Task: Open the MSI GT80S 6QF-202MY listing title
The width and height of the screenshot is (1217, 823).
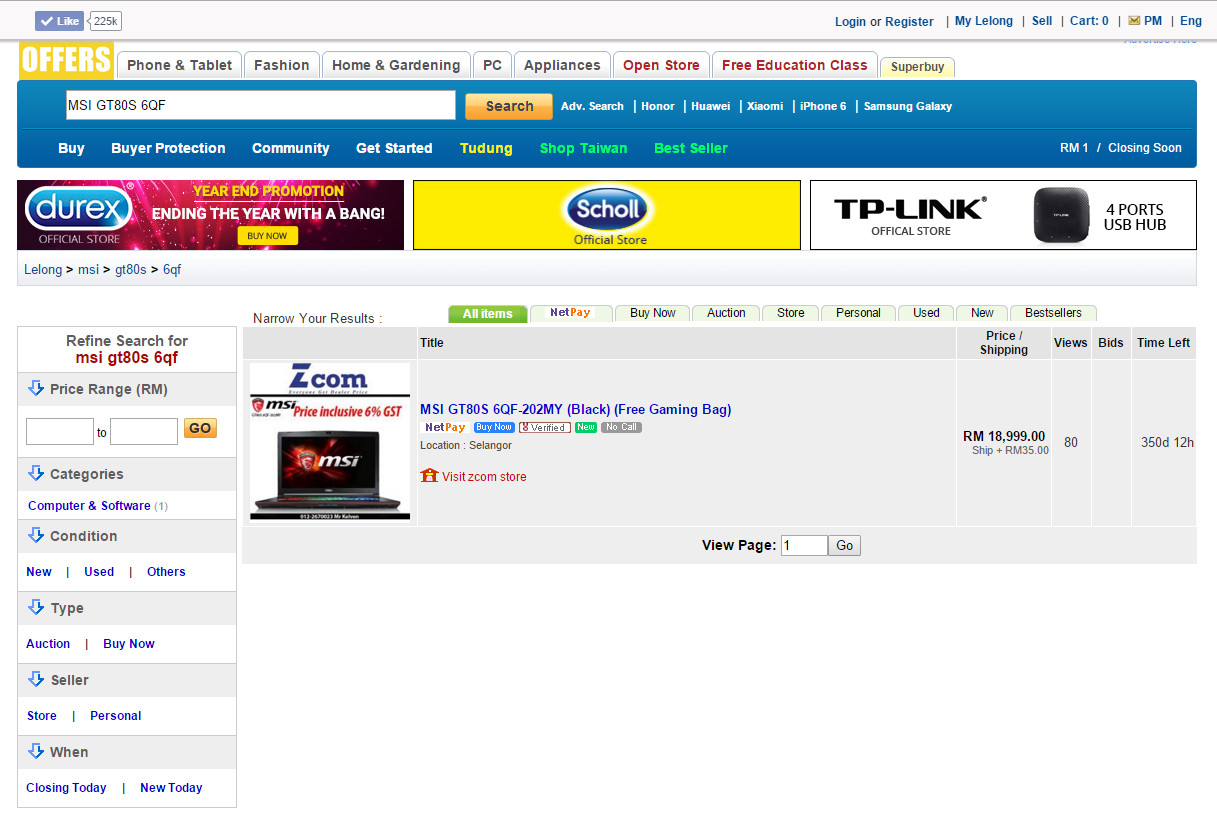Action: (x=575, y=409)
